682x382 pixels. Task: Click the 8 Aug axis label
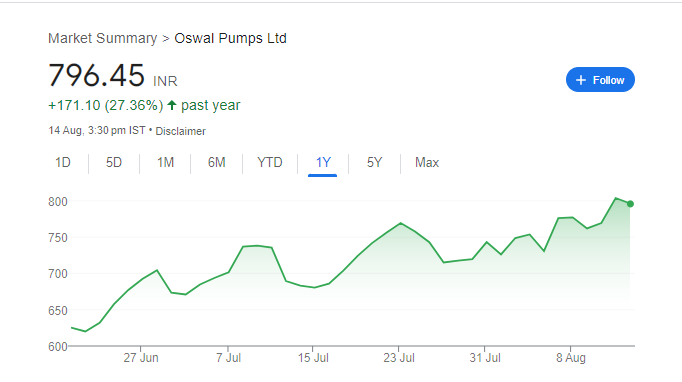coord(571,358)
